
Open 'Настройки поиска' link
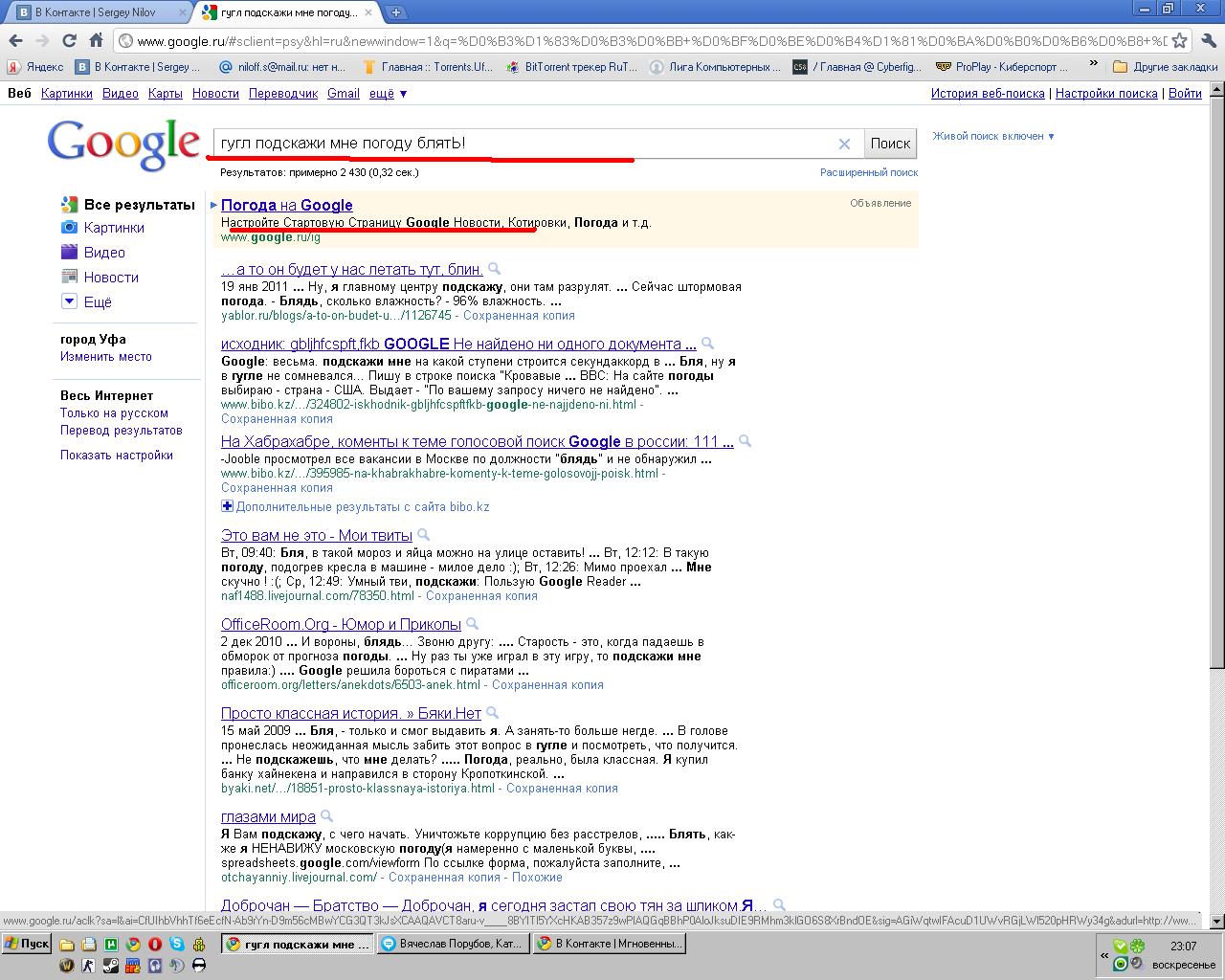point(1106,94)
